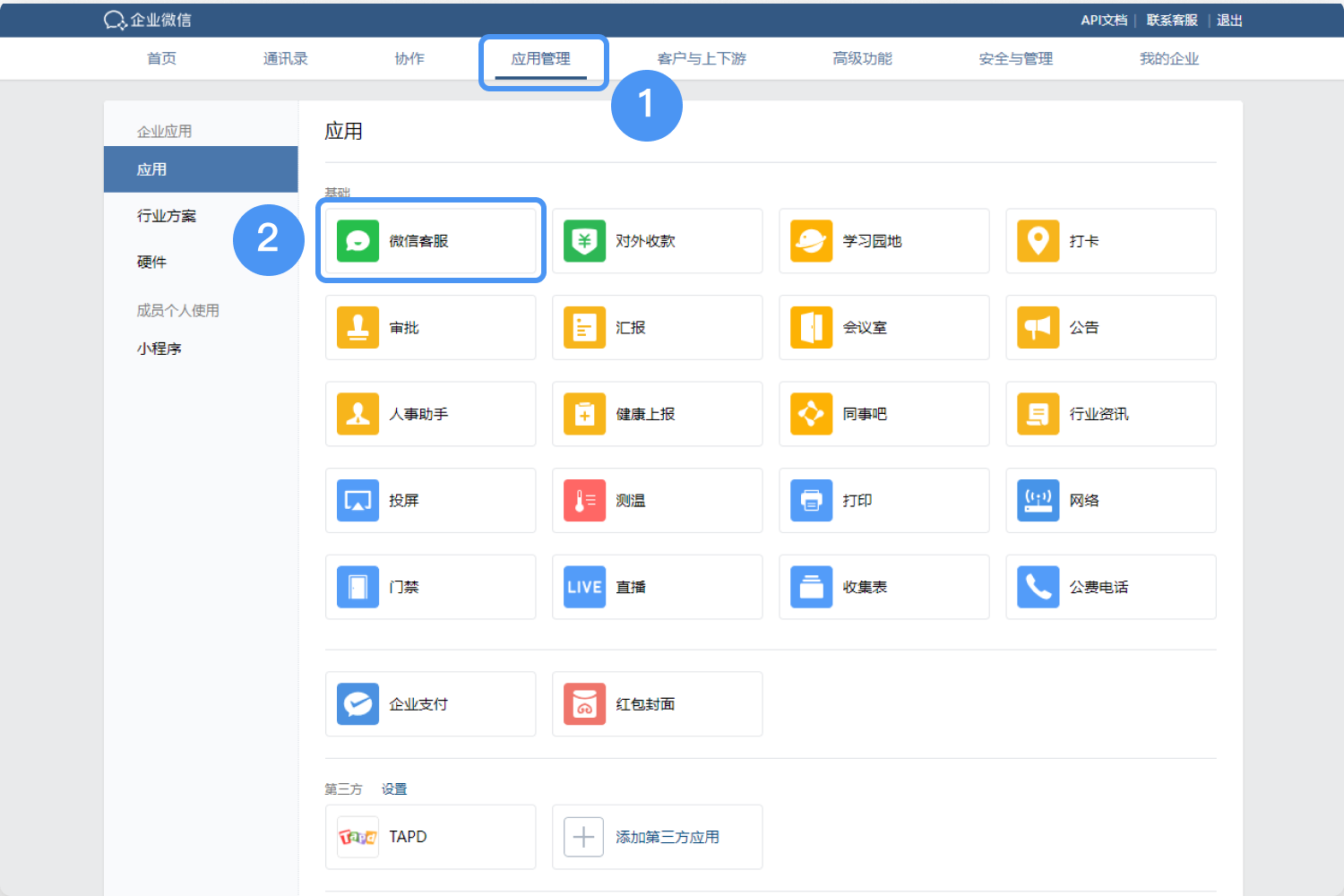Click the 健康上报 clipboard icon
The image size is (1344, 896).
584,414
